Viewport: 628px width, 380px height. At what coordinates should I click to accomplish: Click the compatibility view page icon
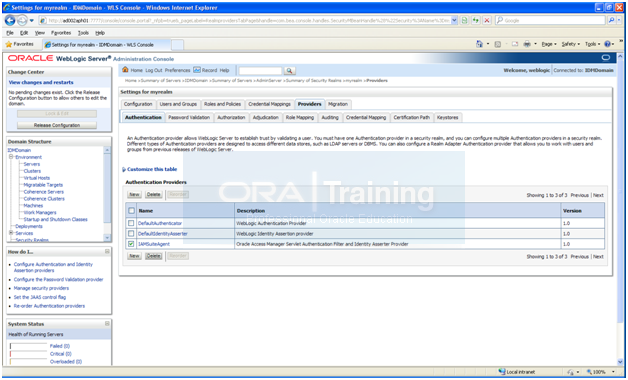(465, 20)
